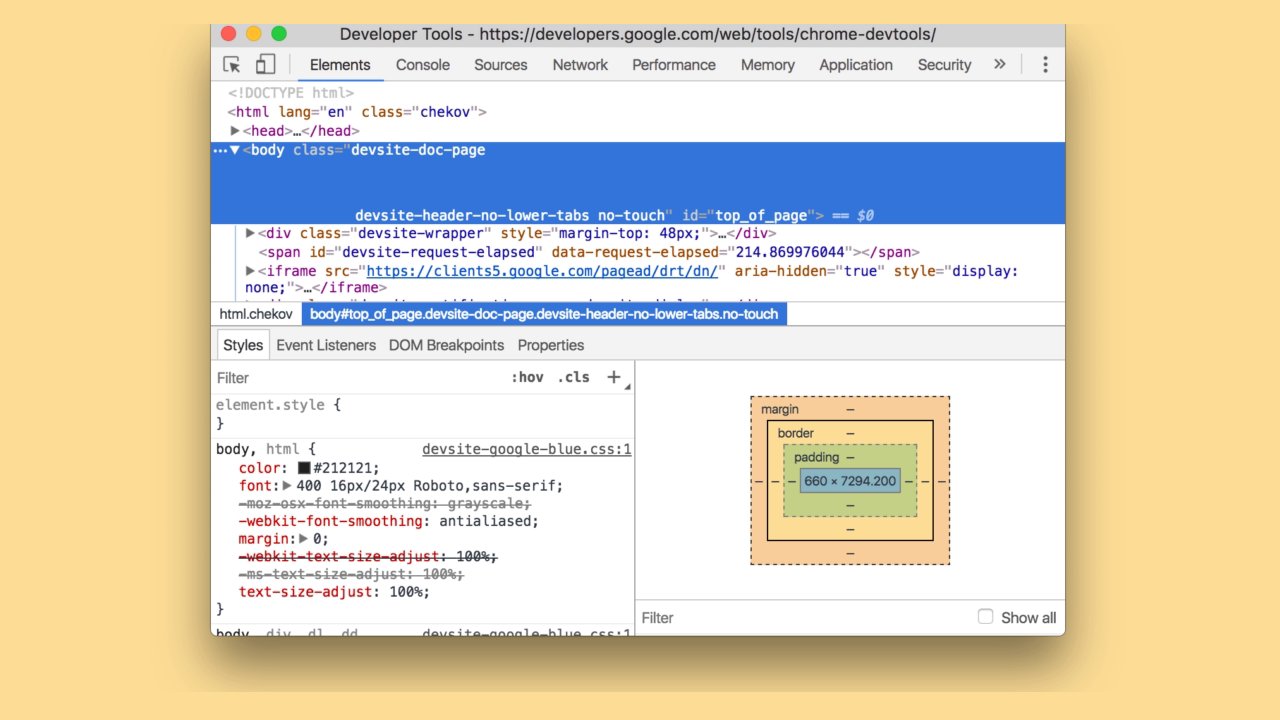Toggle the .cls class editor button
The image size is (1280, 720).
pyautogui.click(x=574, y=377)
